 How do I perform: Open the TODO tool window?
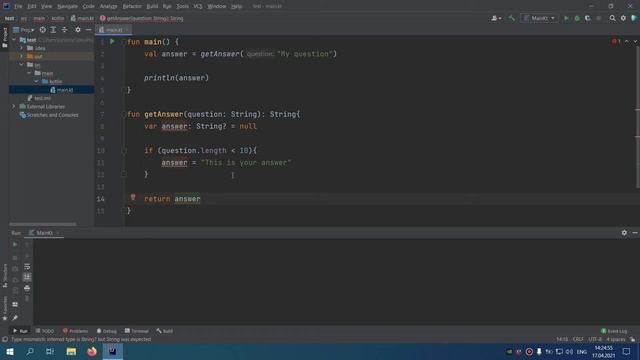click(45, 331)
